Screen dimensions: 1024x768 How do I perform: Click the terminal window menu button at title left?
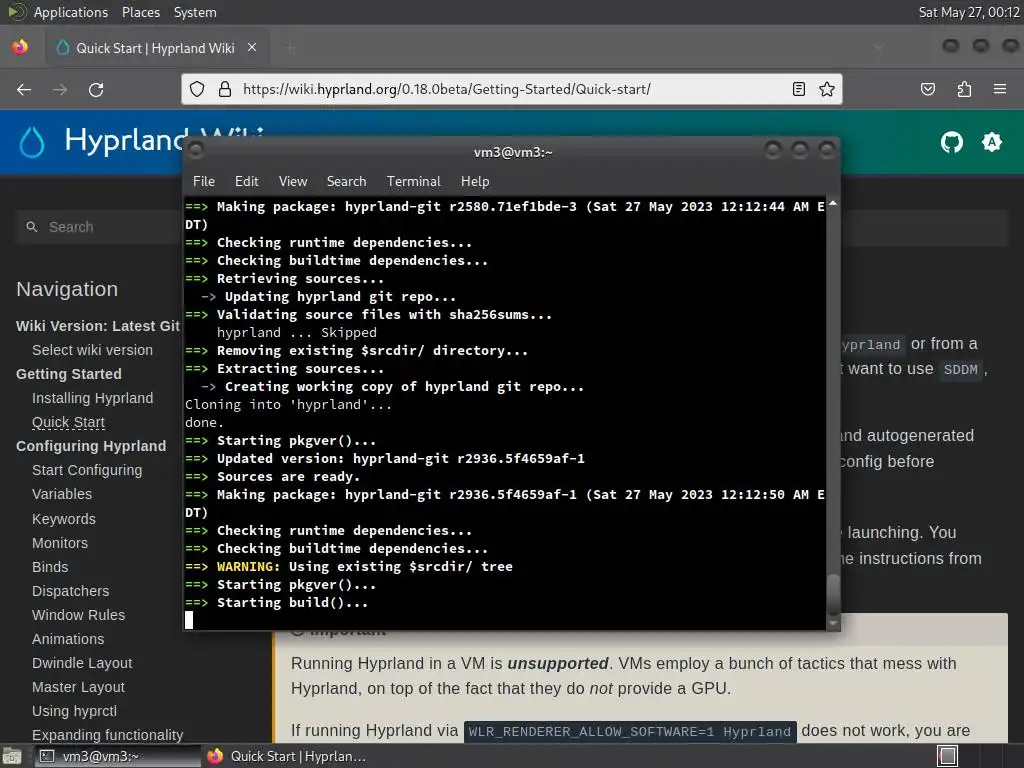point(195,151)
